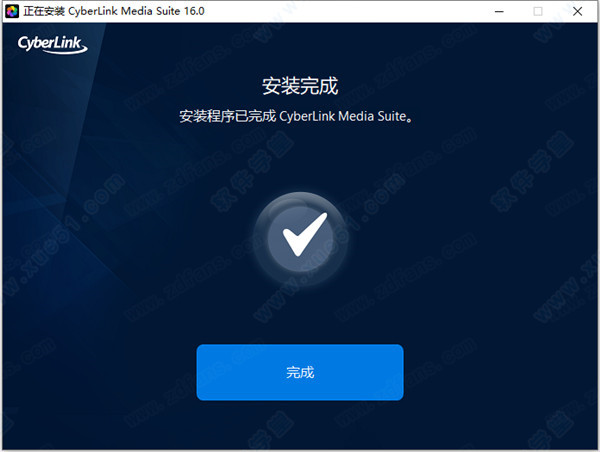This screenshot has height=452, width=600.
Task: Click the grey disc behind the checkmark
Action: click(300, 239)
